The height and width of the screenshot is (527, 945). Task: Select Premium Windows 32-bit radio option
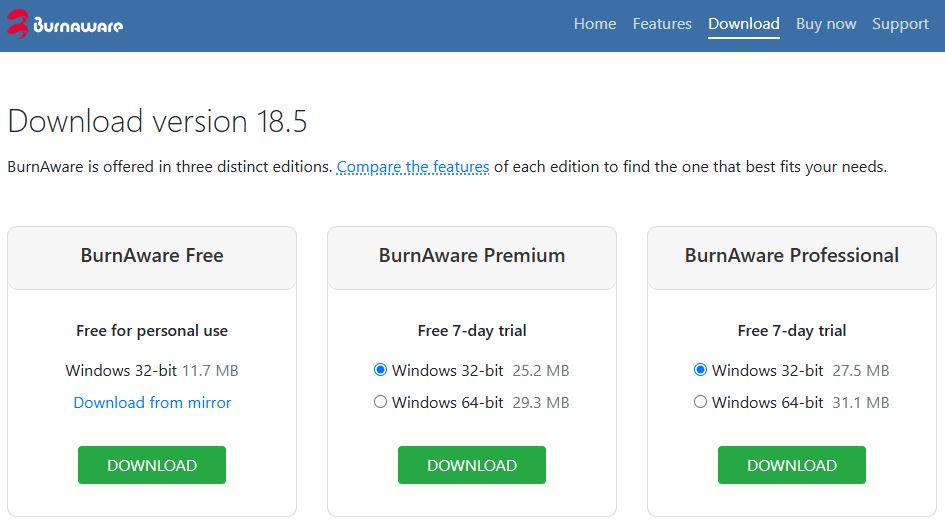click(x=380, y=370)
